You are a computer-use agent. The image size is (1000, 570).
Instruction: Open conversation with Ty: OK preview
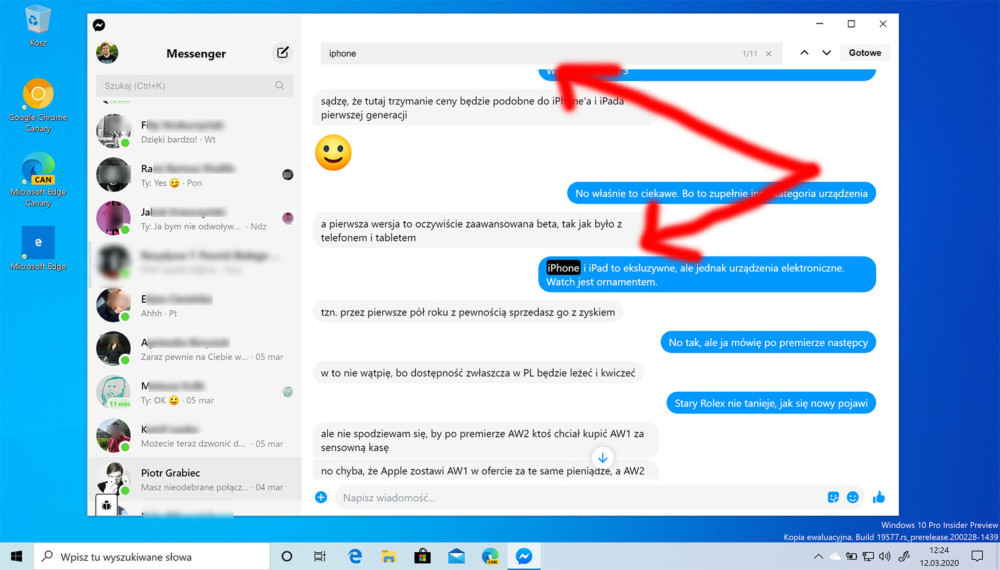195,392
